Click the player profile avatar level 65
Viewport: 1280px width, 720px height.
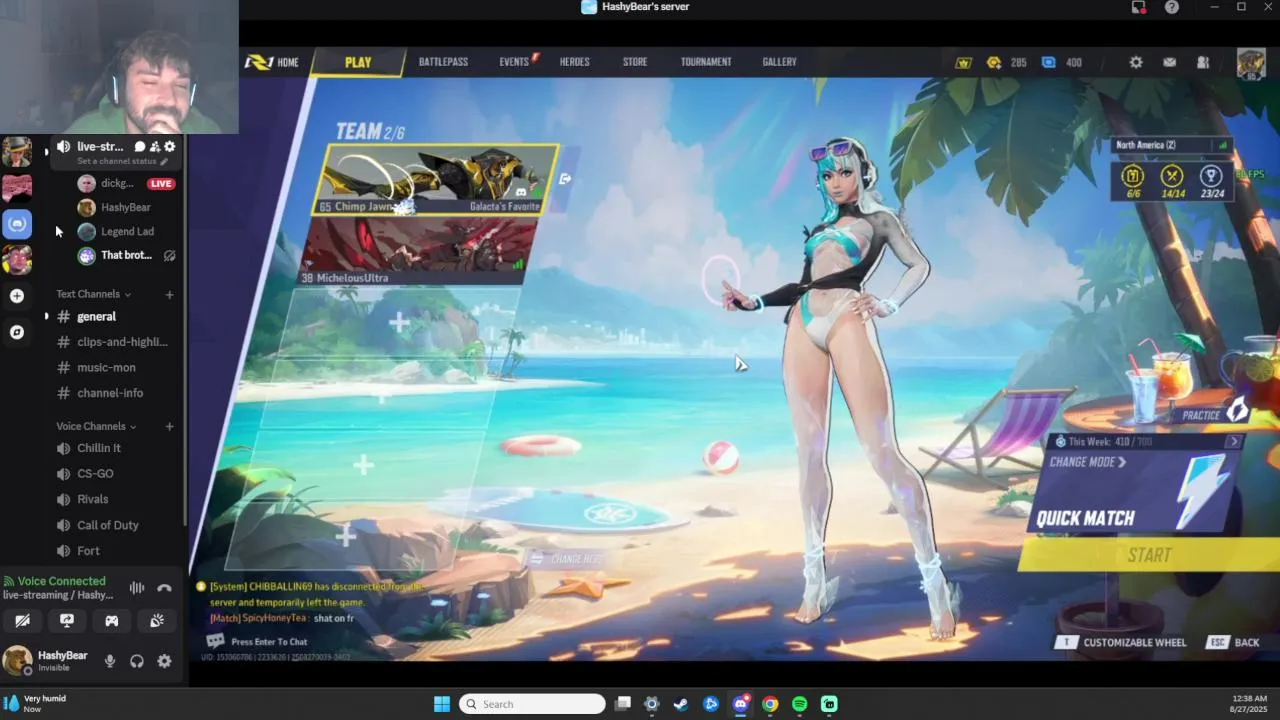(1251, 64)
